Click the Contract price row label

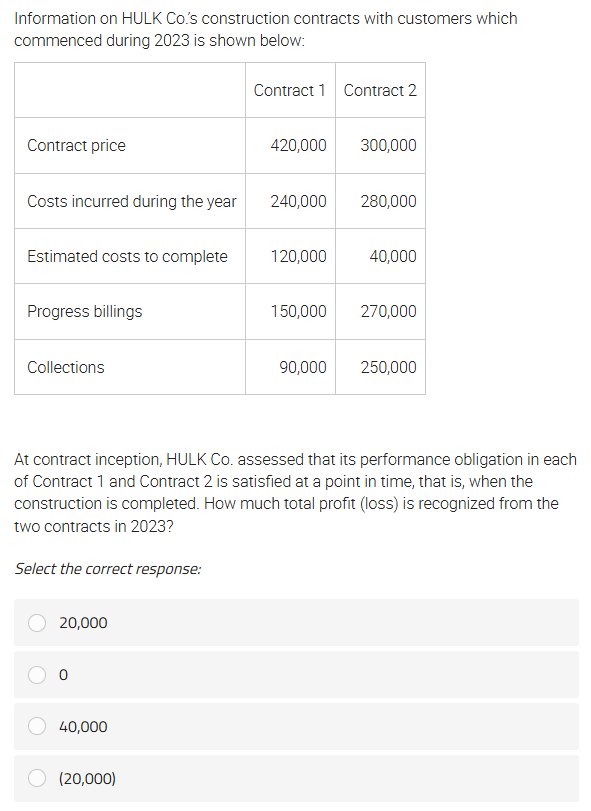tap(77, 146)
